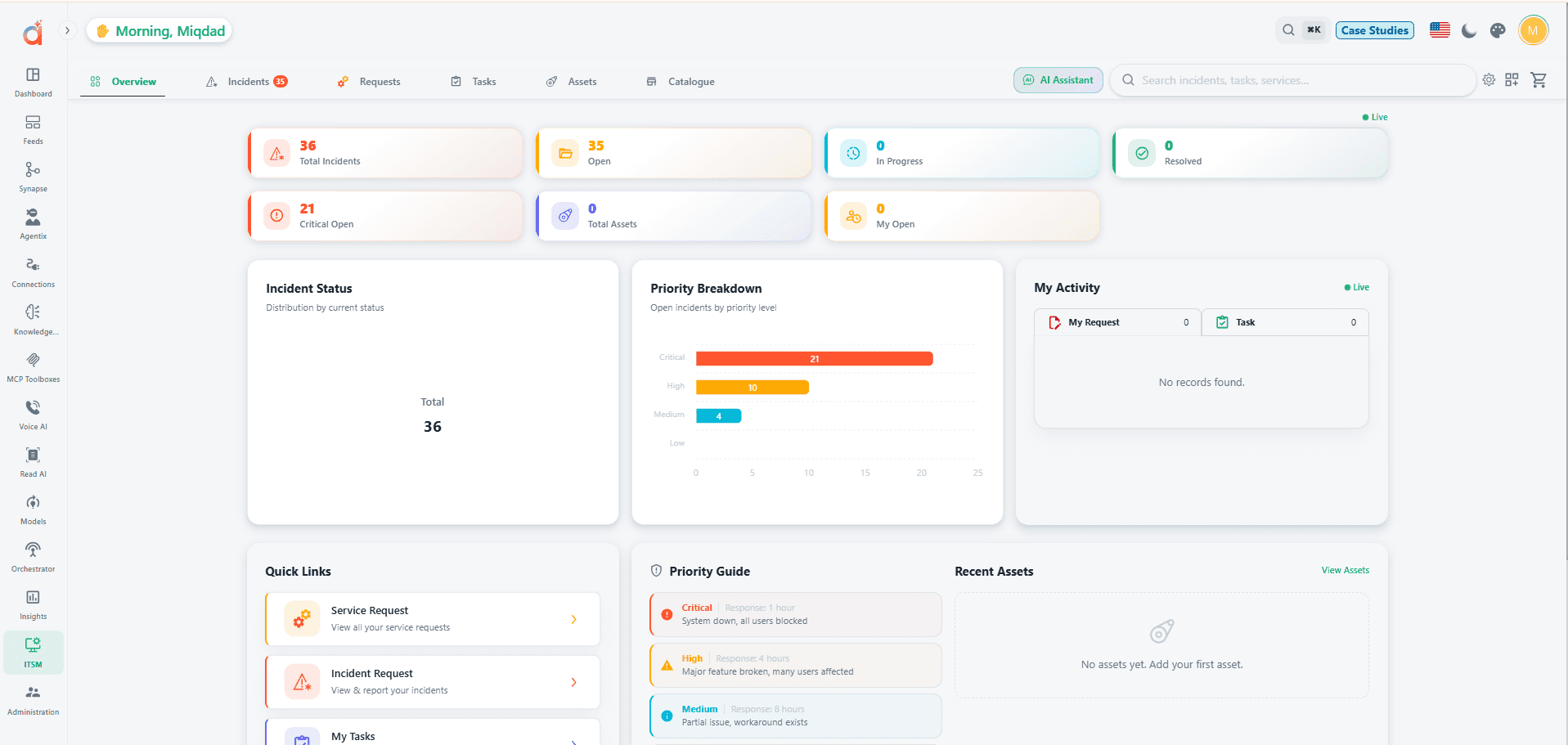Open Insights in the sidebar
Image resolution: width=1568 pixels, height=745 pixels.
pos(33,604)
